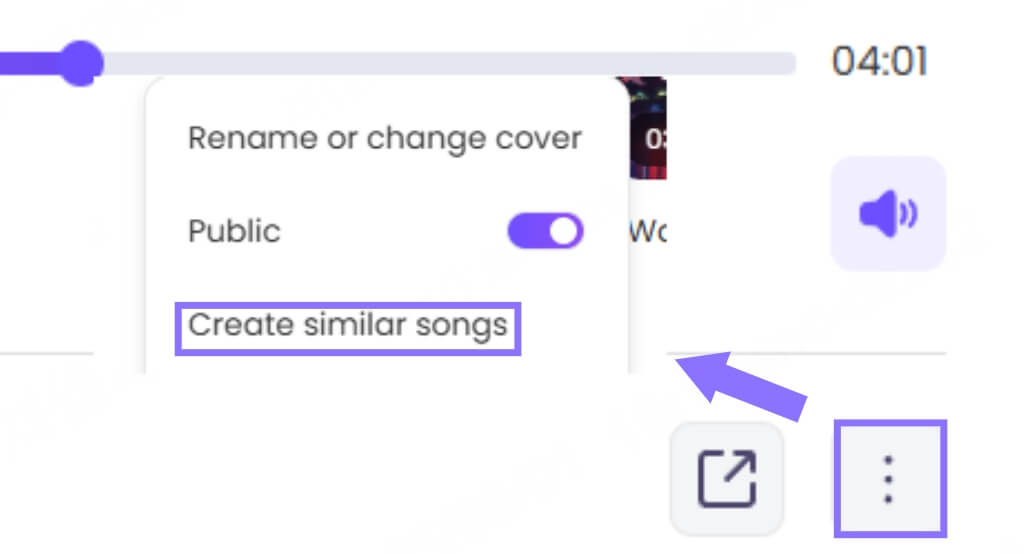This screenshot has height=554, width=1024.
Task: Click the 04:01 total duration label
Action: pos(879,63)
